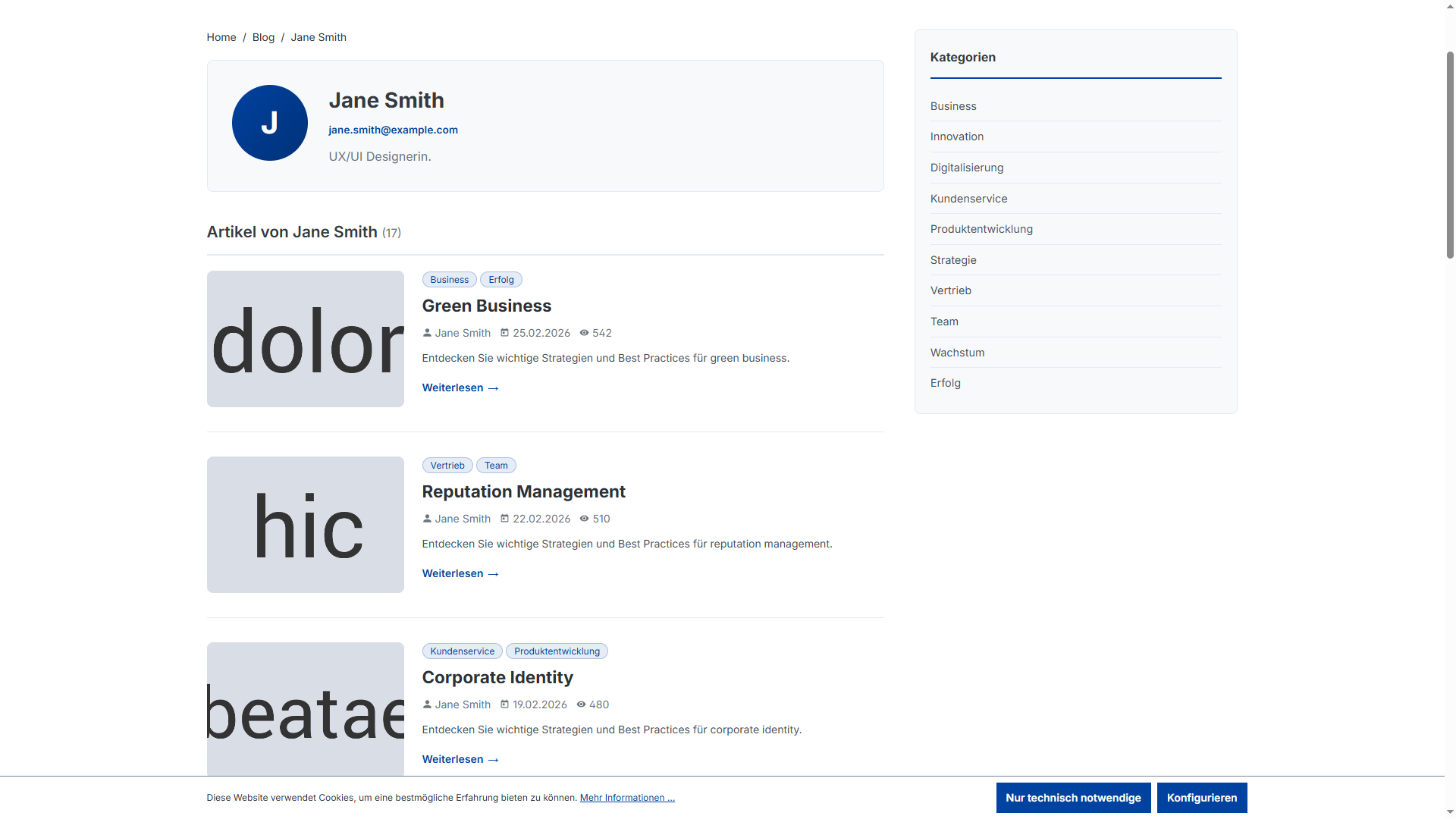Click the Kategorien sidebar heading

click(x=963, y=57)
